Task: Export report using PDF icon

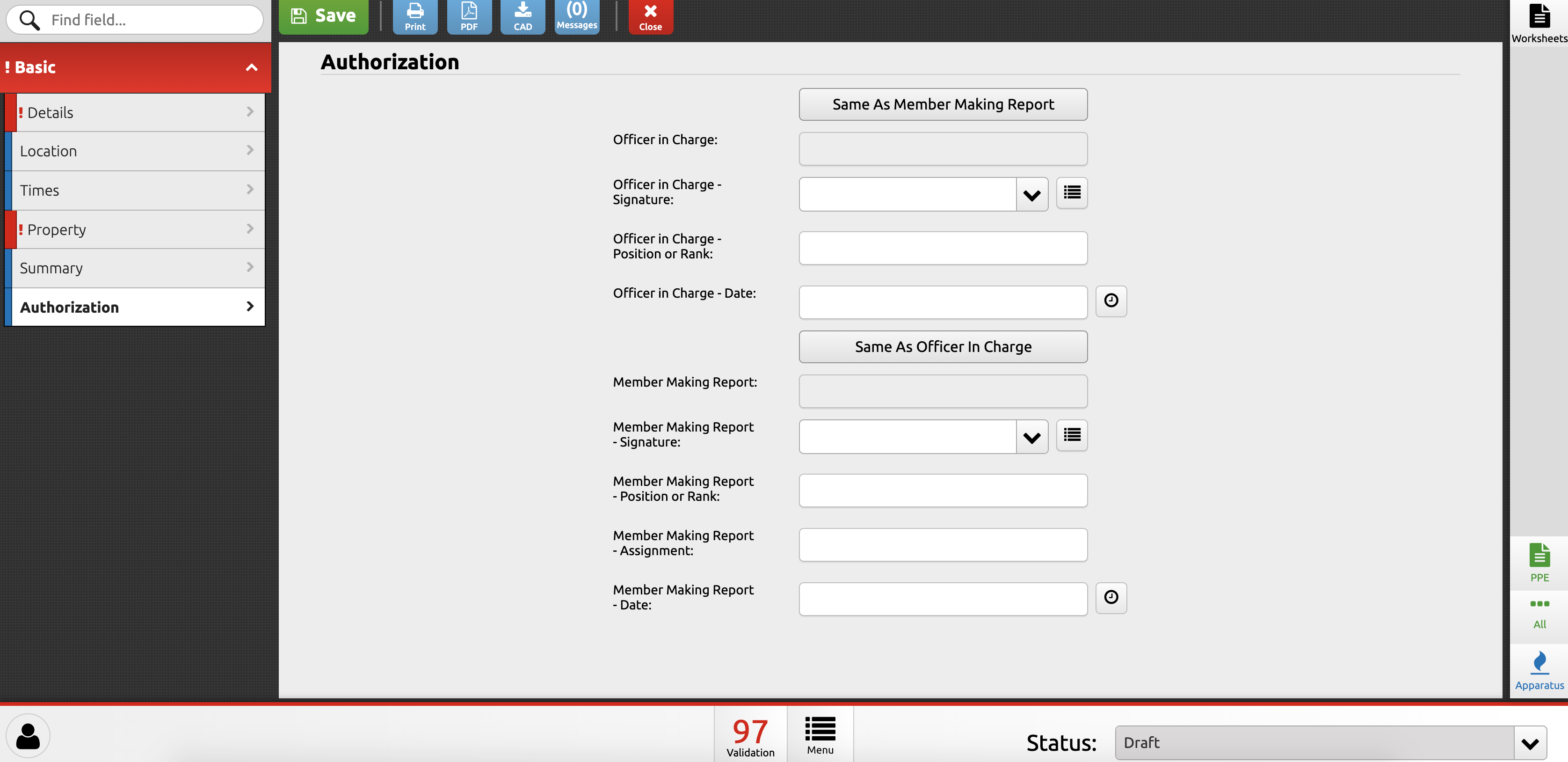Action: (469, 16)
